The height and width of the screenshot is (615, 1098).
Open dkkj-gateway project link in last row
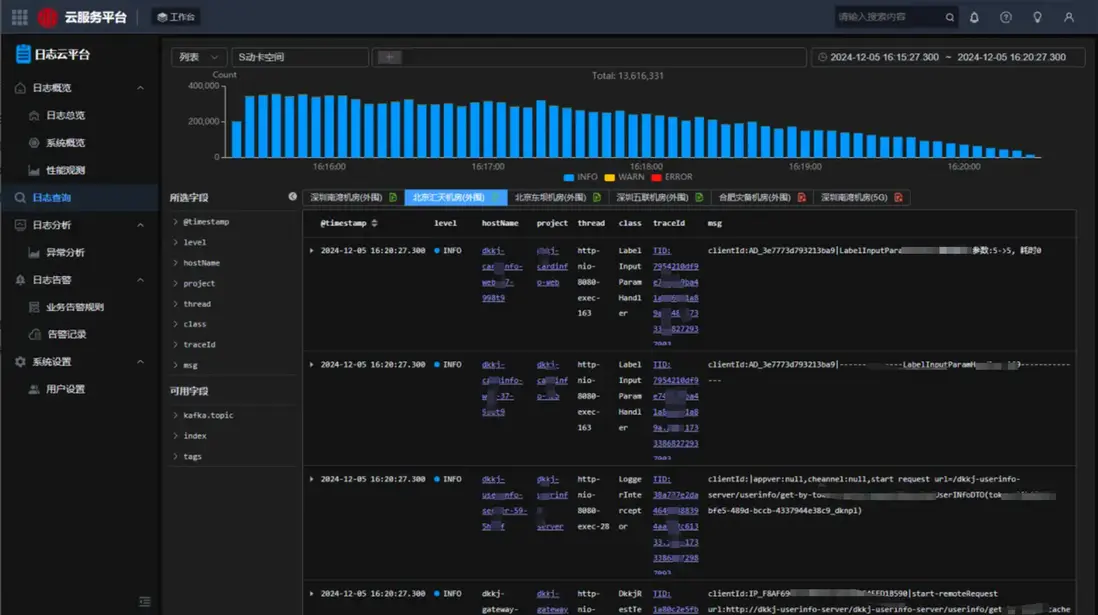tap(552, 602)
